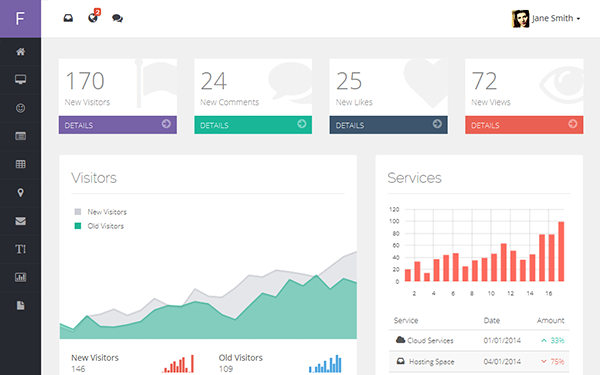Click the Old Visitors legend label

105,226
